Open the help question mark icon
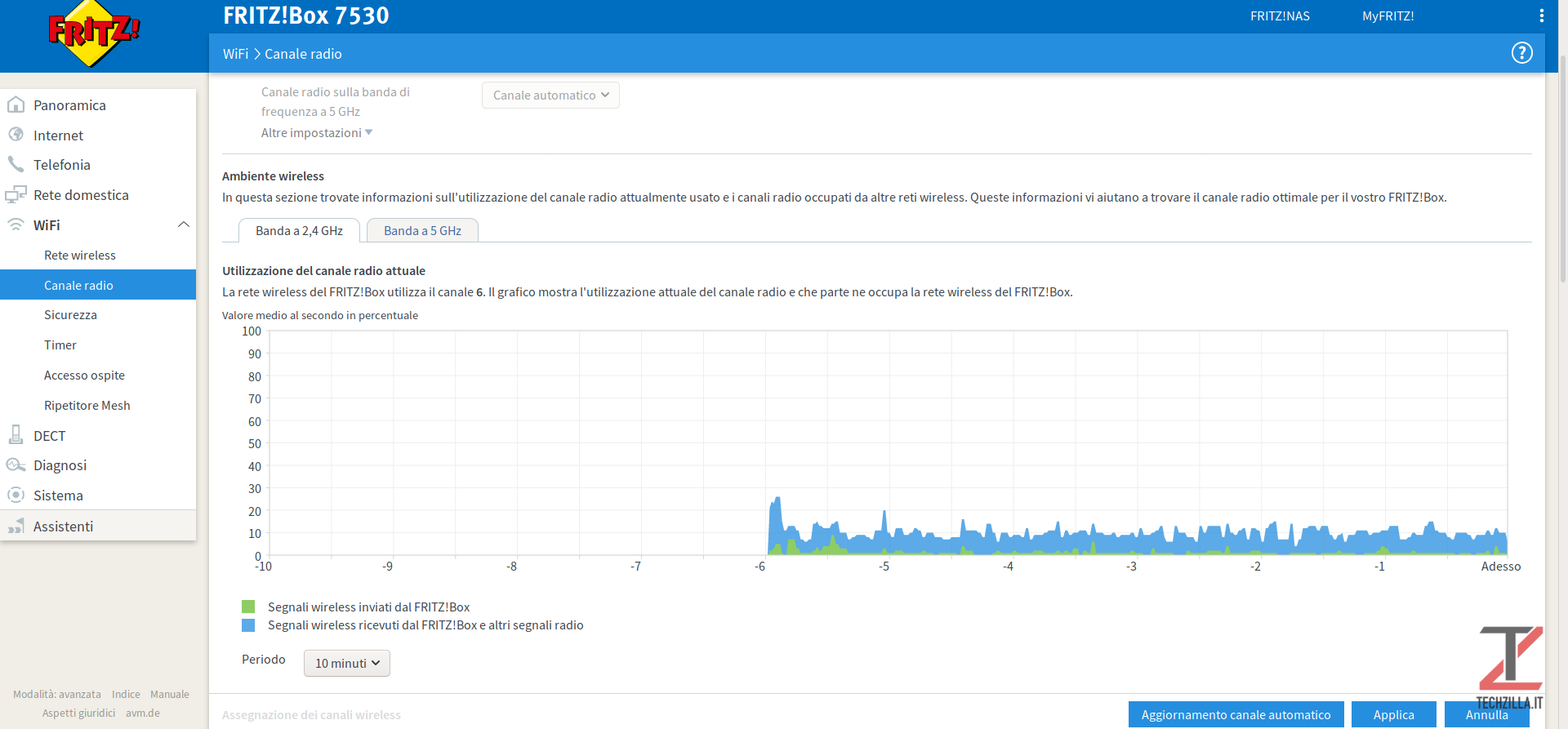This screenshot has height=729, width=1568. [1521, 53]
